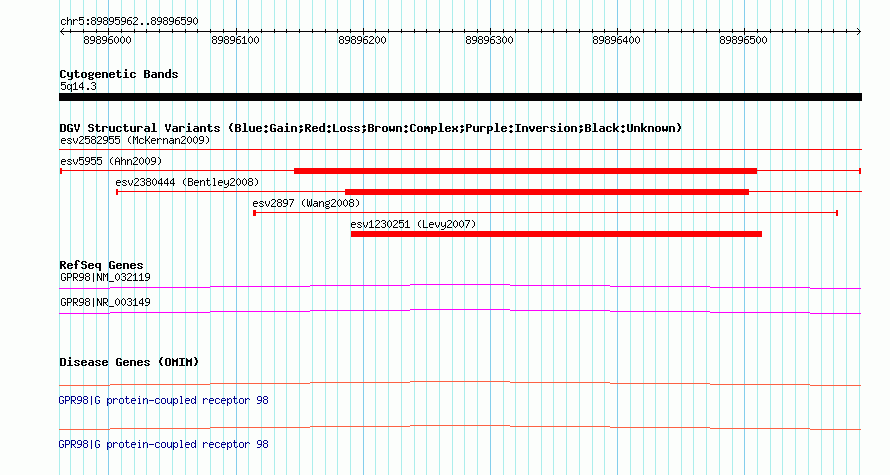Click ruler position 89896500
Screen dimensions: 890x475
click(x=744, y=40)
